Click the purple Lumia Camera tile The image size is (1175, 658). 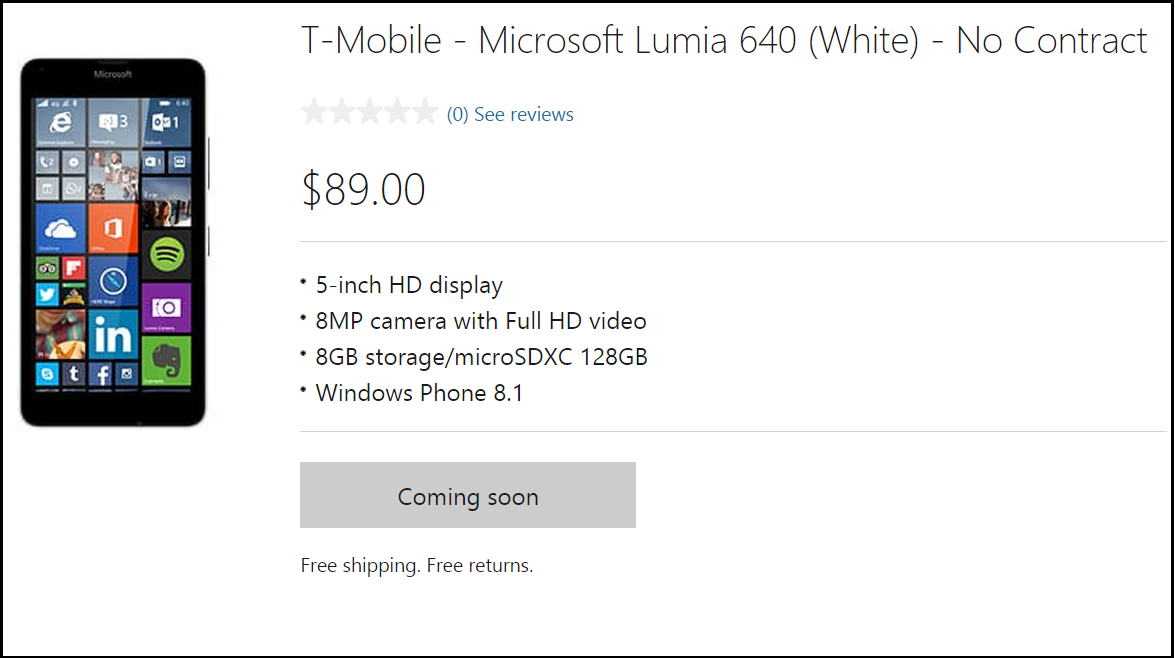click(166, 307)
